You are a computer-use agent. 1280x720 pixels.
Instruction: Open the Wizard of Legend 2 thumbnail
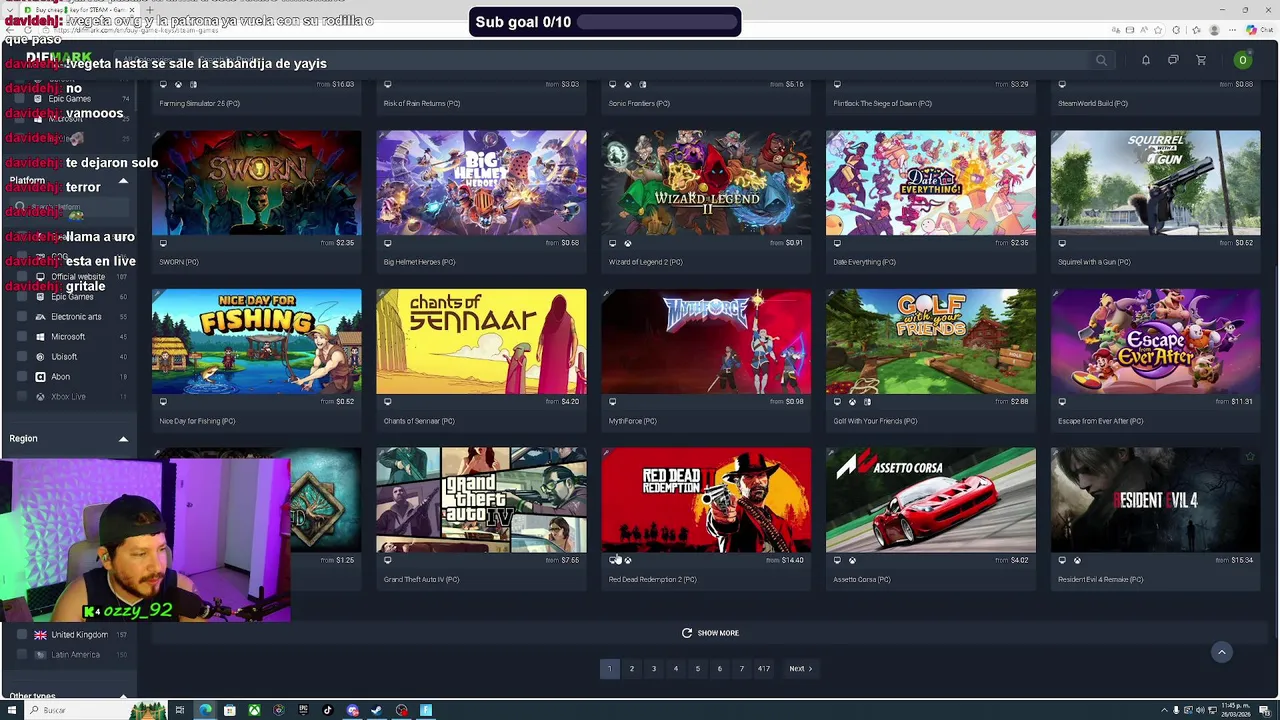point(706,183)
